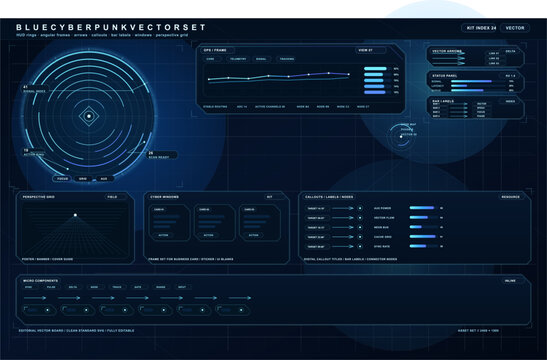Click the STATUS PANEL title
Image resolution: width=547 pixels, height=360 pixels.
point(444,76)
